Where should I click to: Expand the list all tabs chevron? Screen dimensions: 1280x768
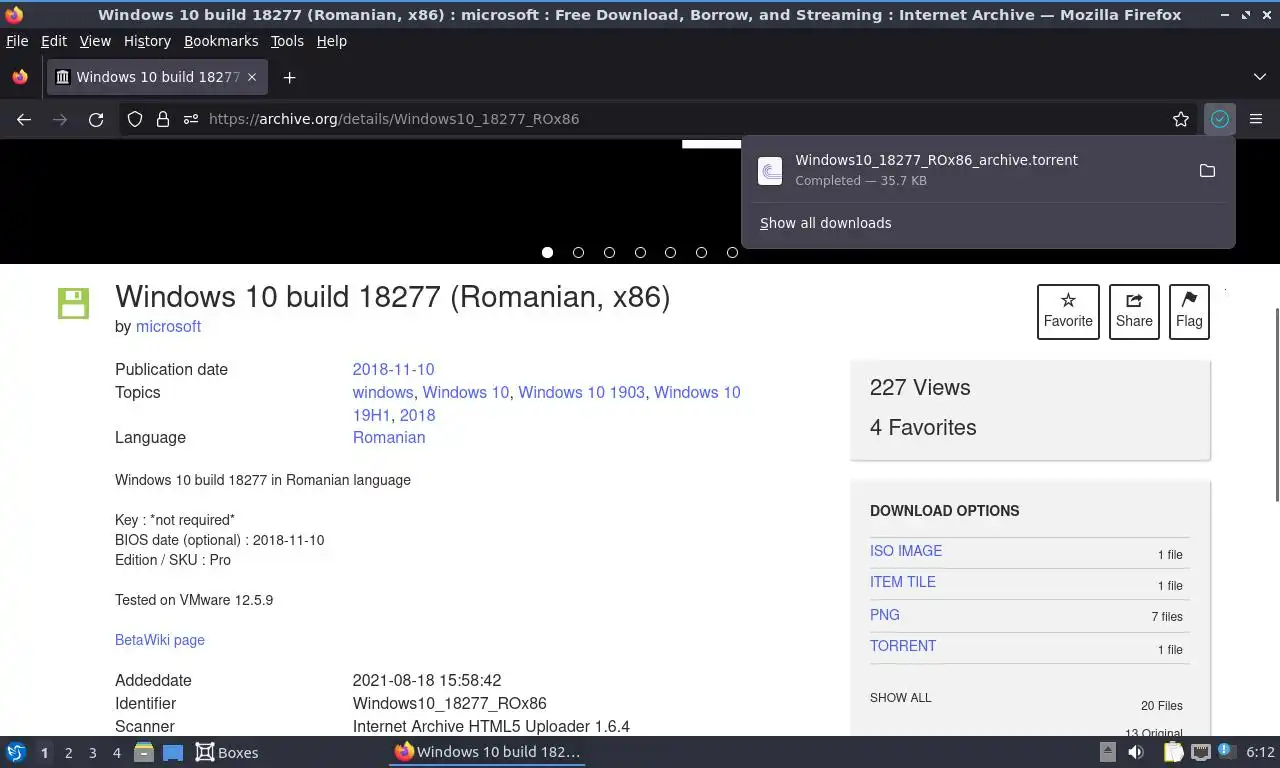click(x=1260, y=77)
